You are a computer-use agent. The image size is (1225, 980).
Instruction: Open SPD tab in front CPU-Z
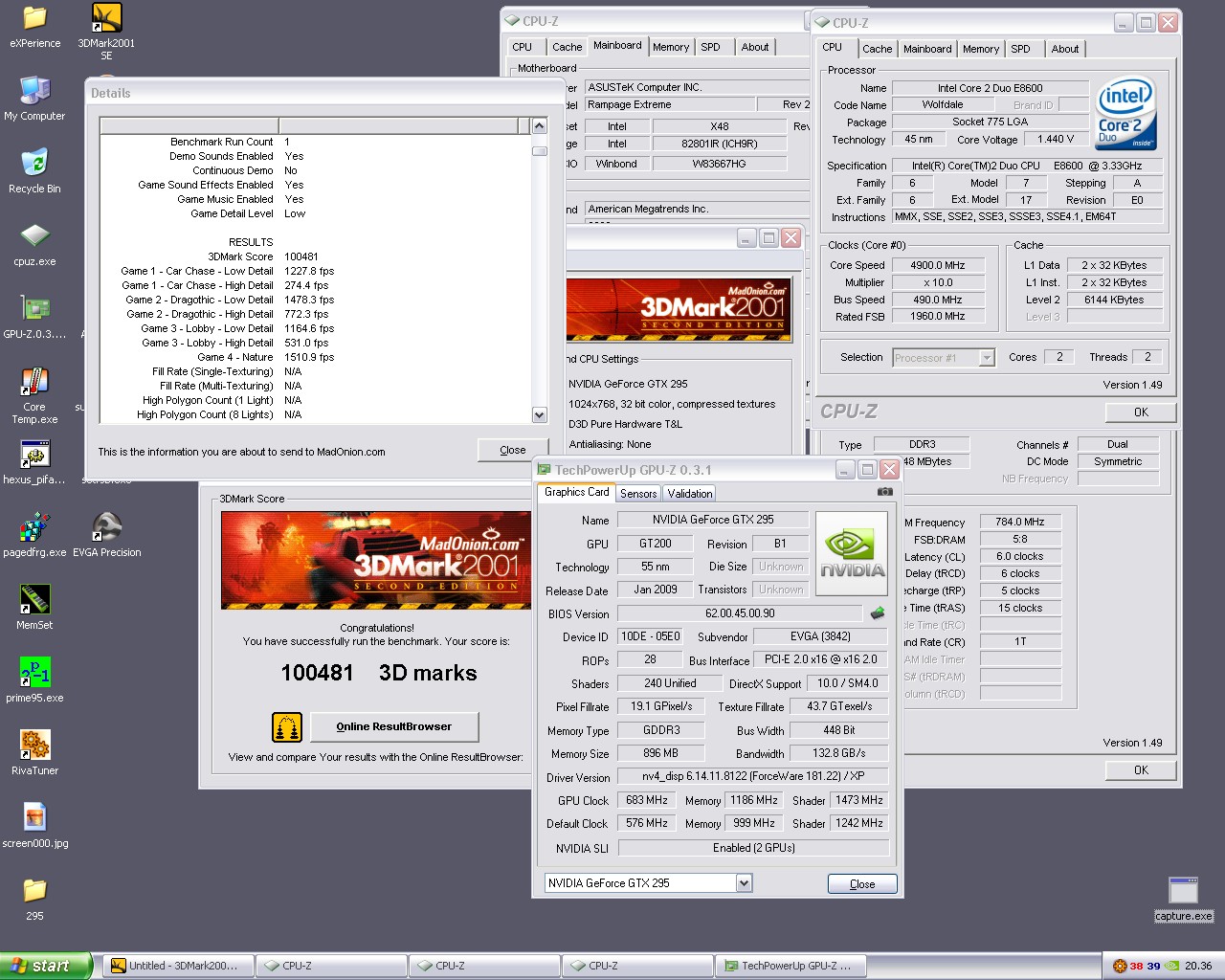tap(1021, 49)
